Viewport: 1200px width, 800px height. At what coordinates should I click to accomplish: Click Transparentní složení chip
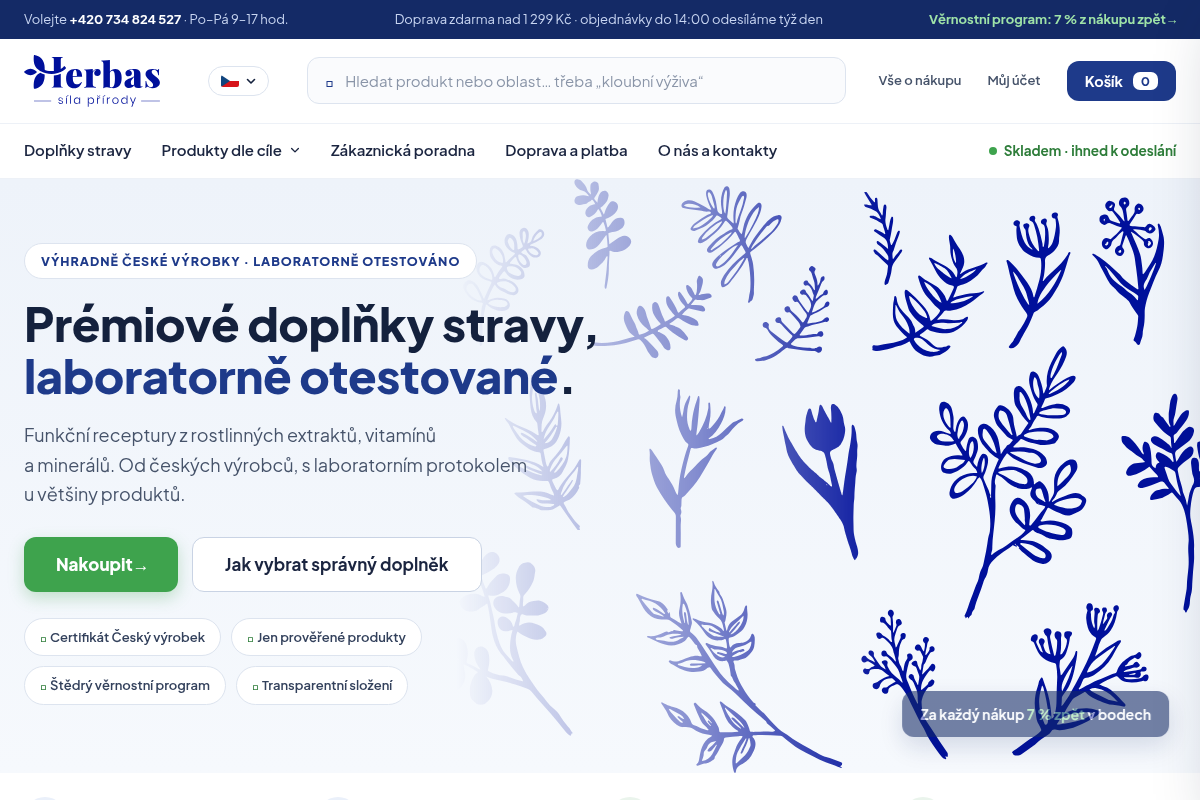point(322,686)
